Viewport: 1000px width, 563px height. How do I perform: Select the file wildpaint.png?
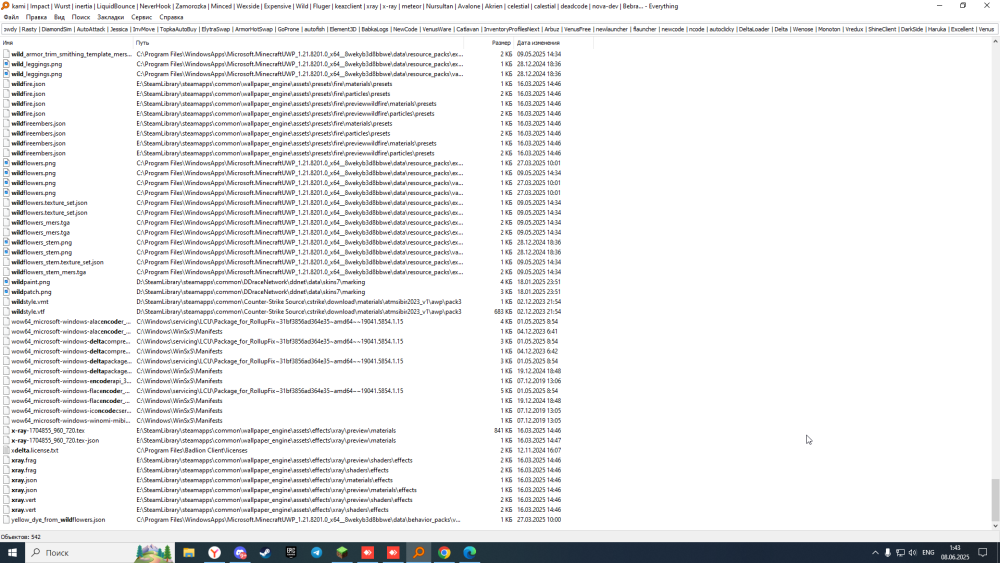click(31, 282)
